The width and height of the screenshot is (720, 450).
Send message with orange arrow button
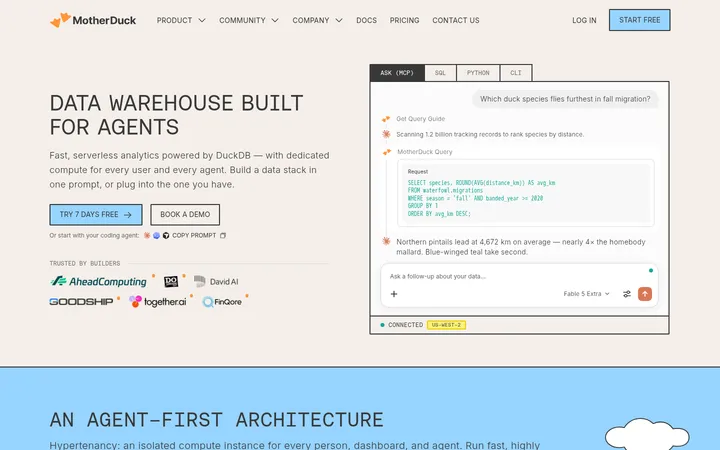coord(645,294)
